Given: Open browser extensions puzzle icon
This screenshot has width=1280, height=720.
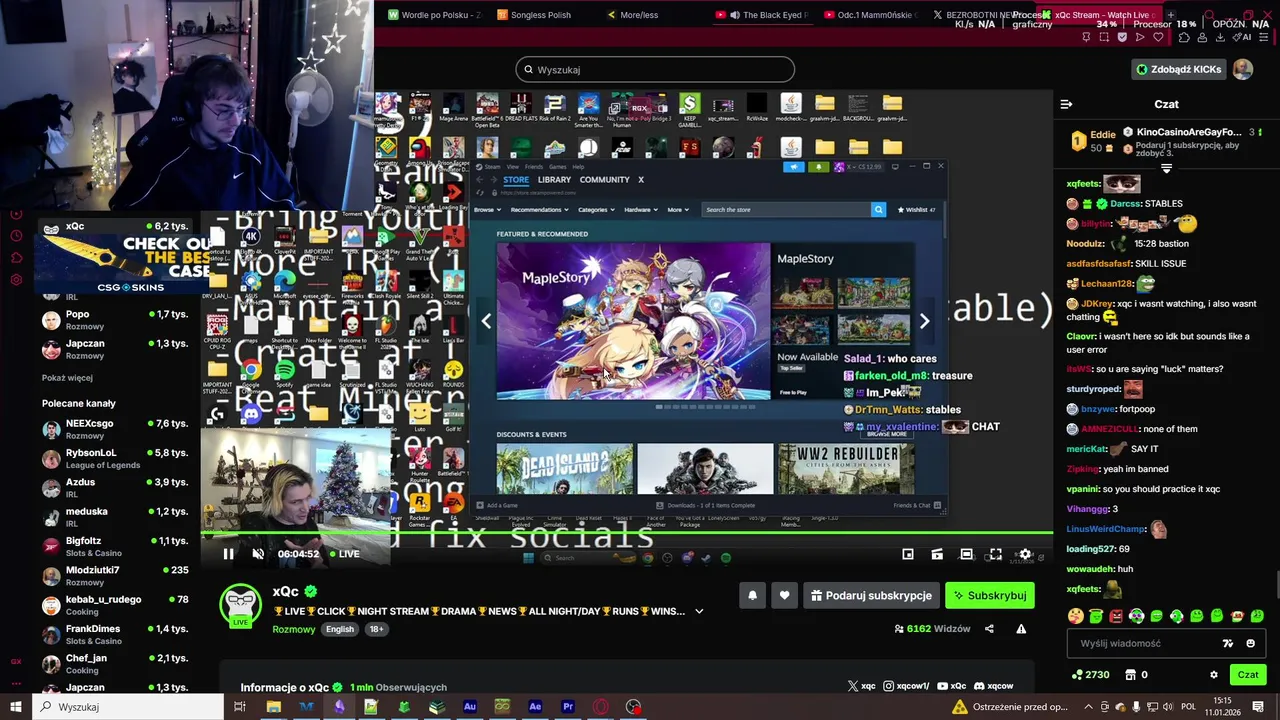Looking at the screenshot, I should pos(1184,37).
